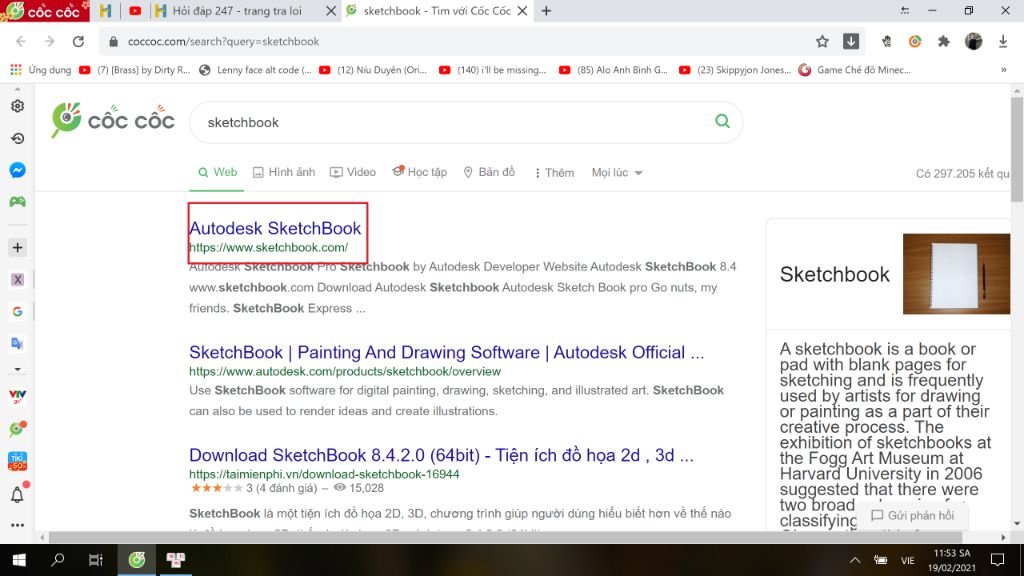Open (7) [Brass] by Dirty R... bookmark

coord(135,70)
